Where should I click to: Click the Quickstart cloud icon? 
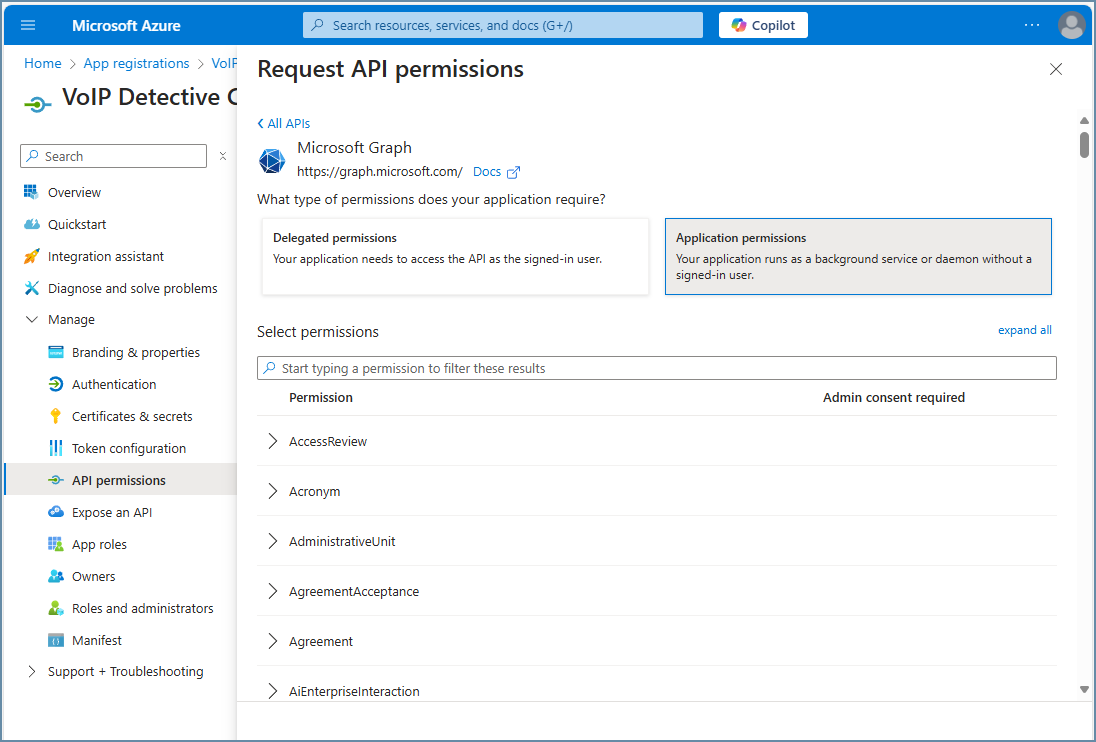pos(31,224)
